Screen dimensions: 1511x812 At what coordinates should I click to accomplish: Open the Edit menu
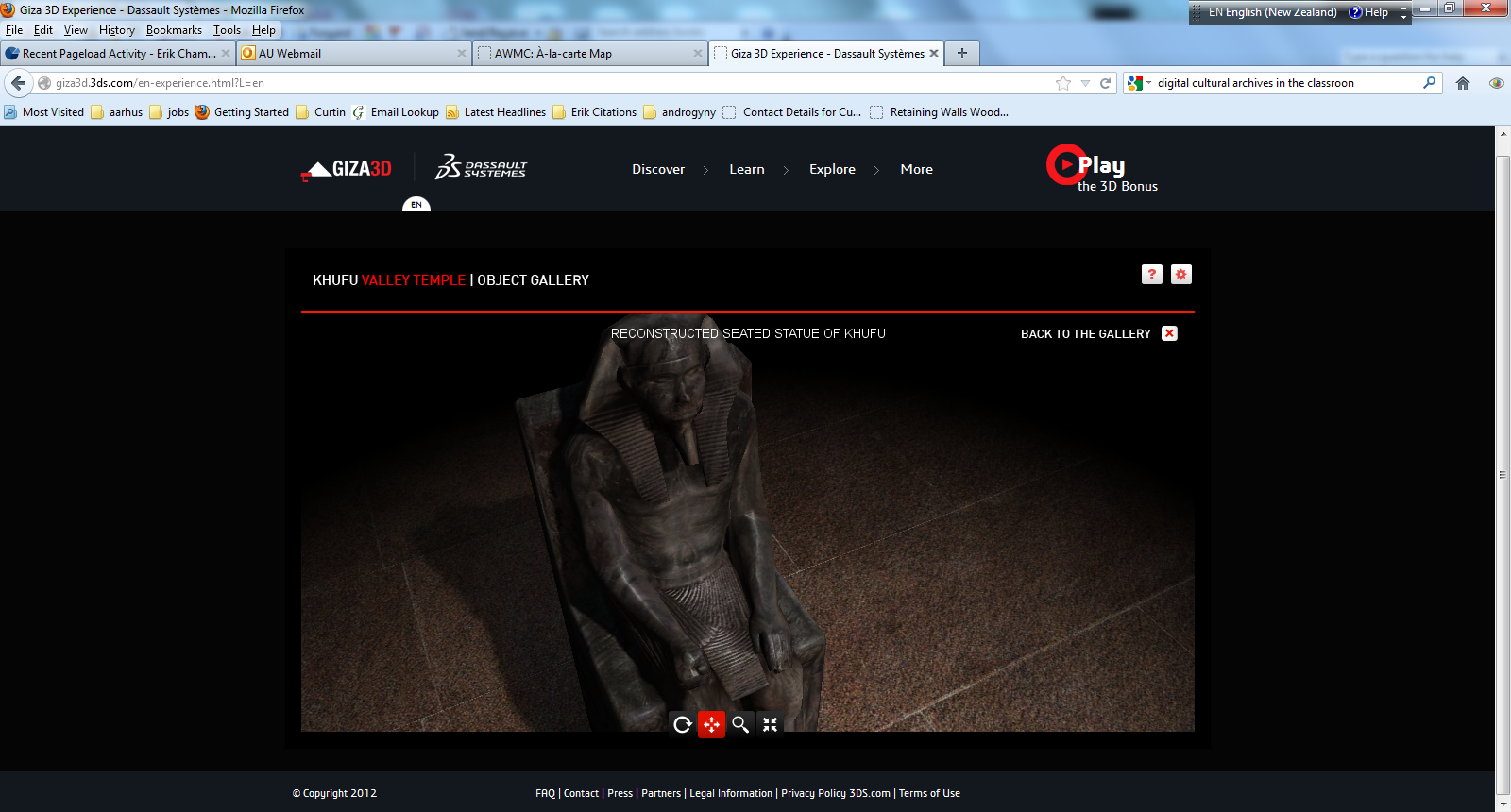[x=43, y=30]
